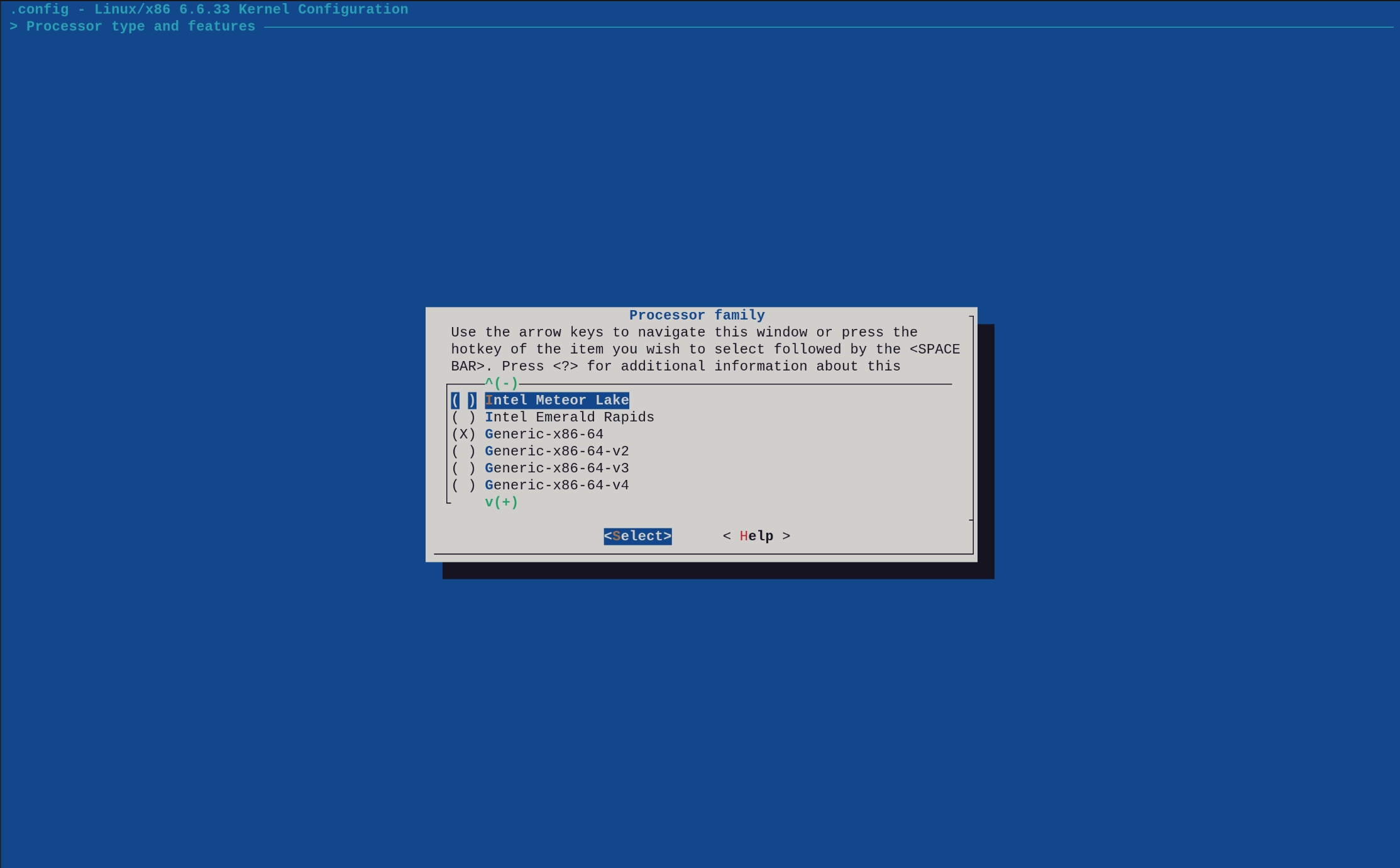Select the Generic-x86-64-v3 radio marker
Screen dimensions: 1400x868
463,468
